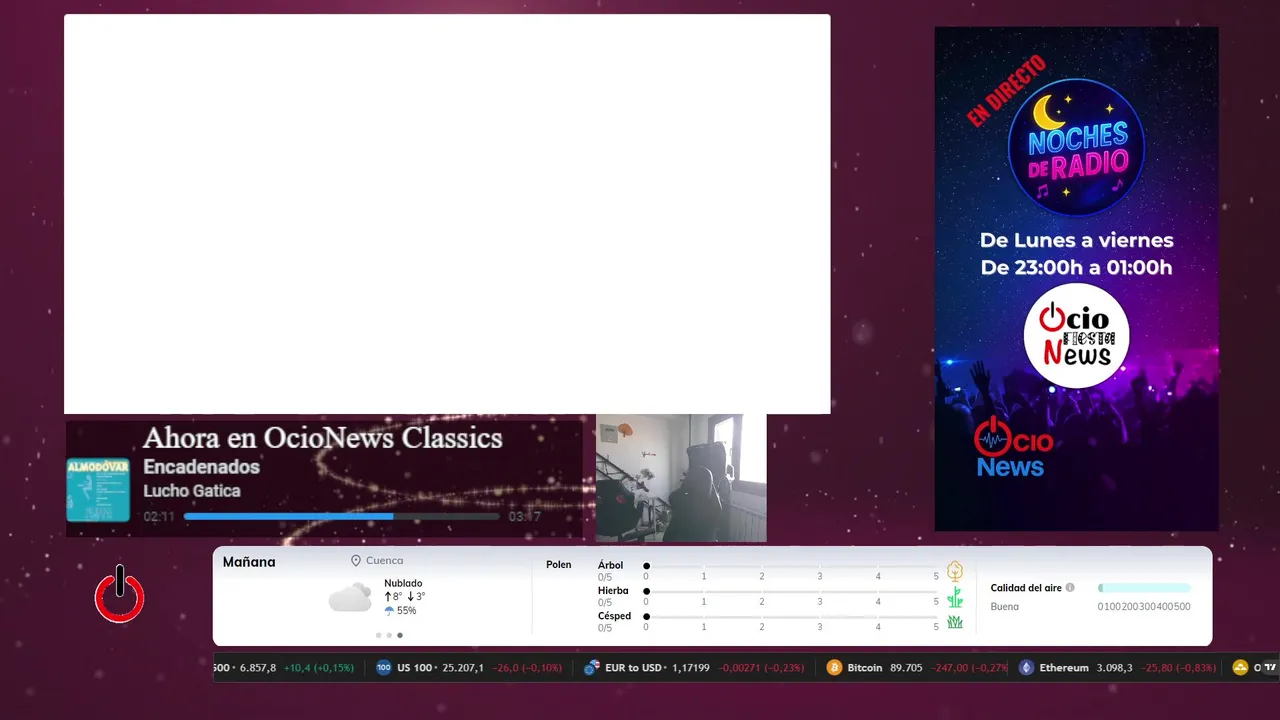Click the Calidad del aire label
The image size is (1280, 720).
click(1026, 588)
